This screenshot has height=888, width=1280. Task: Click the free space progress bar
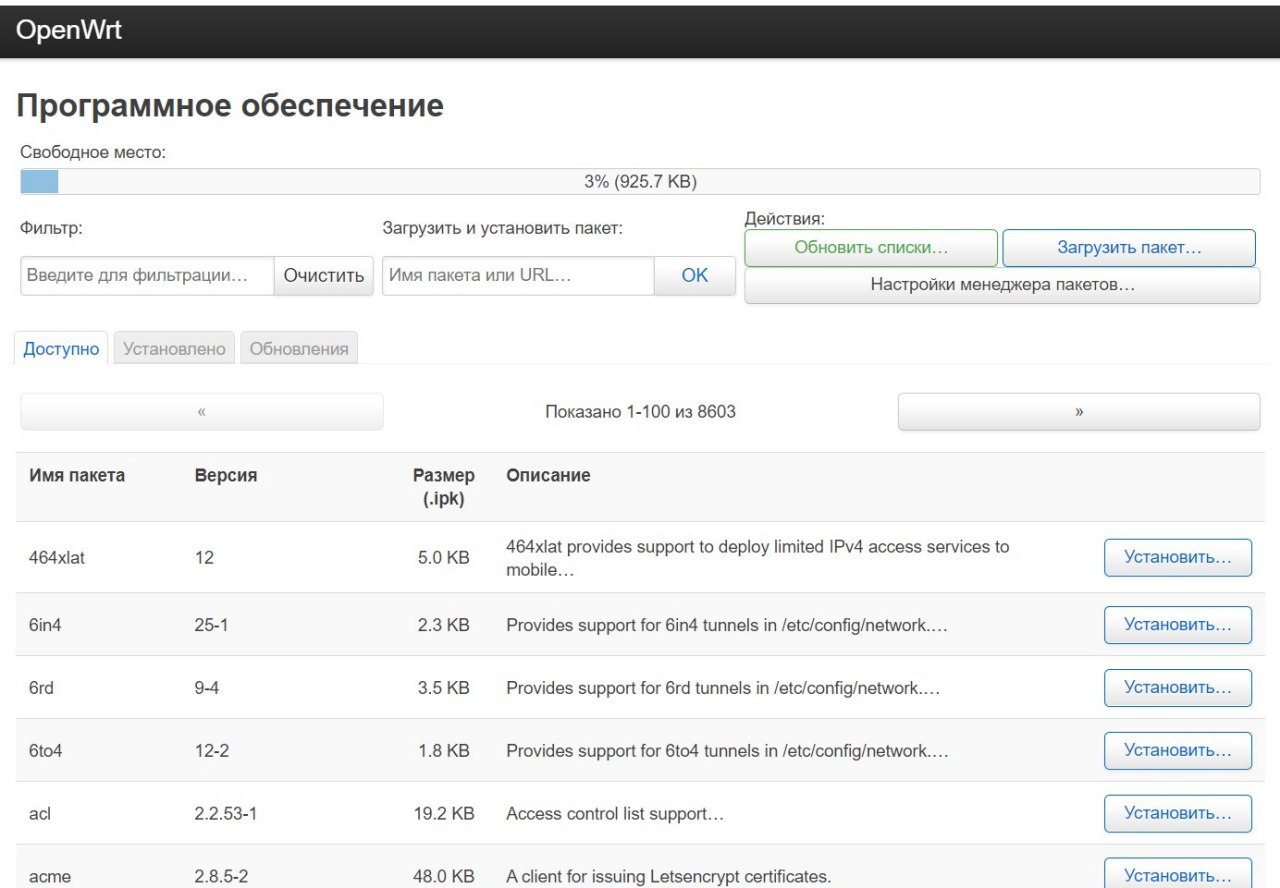coord(640,182)
